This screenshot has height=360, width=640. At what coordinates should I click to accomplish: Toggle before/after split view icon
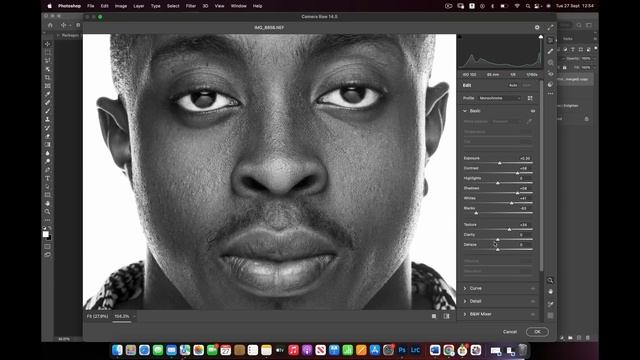click(x=447, y=316)
